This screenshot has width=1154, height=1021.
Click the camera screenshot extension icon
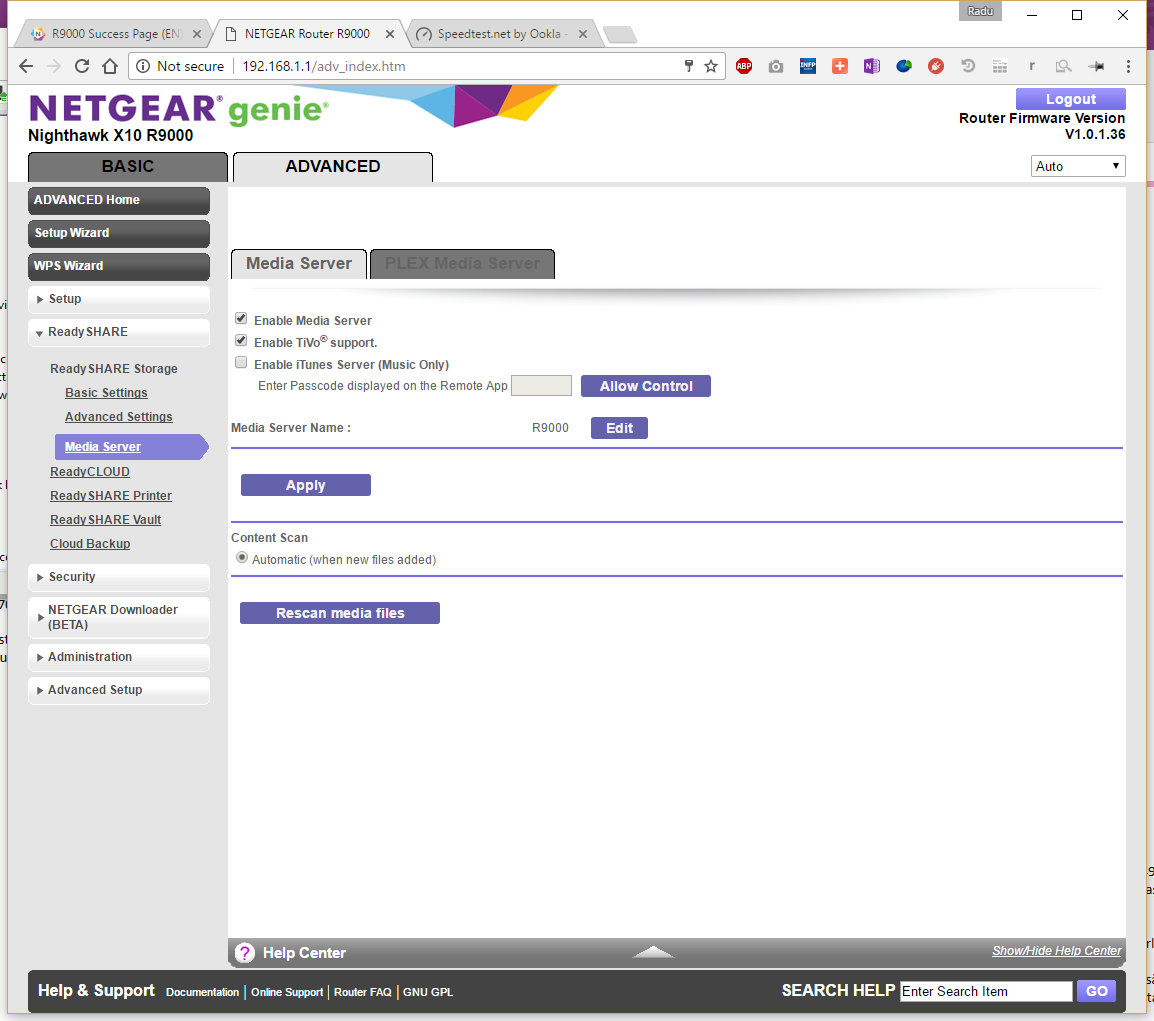coord(775,66)
